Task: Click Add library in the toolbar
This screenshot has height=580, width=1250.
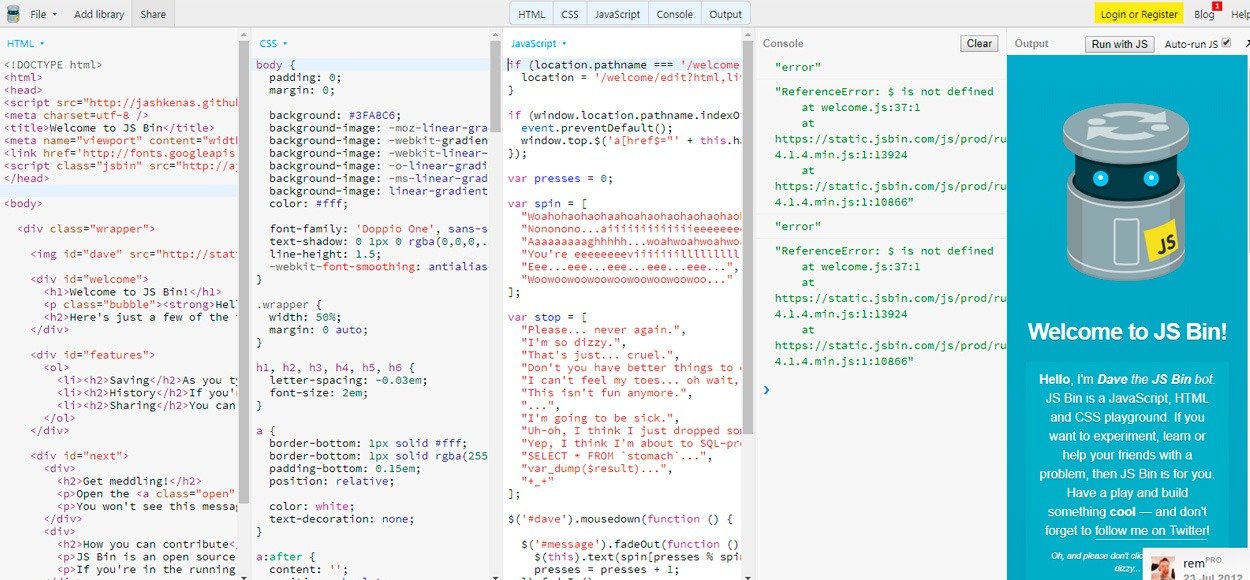Action: pos(99,14)
